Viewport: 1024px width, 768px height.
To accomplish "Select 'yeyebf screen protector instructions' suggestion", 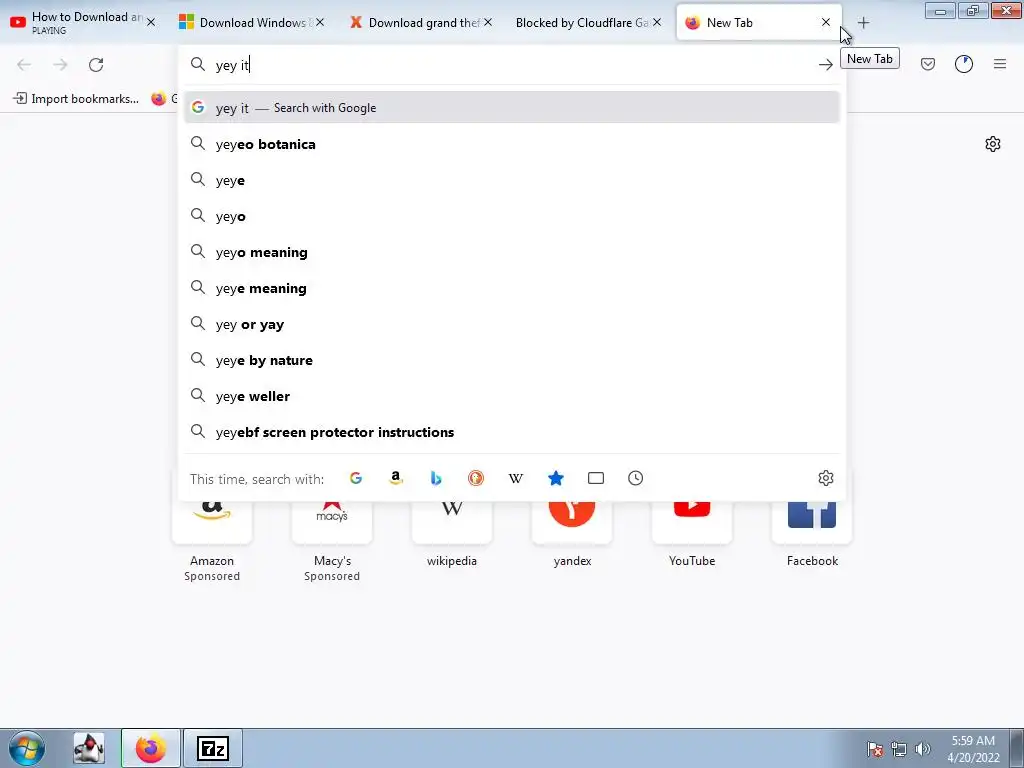I will 511,432.
